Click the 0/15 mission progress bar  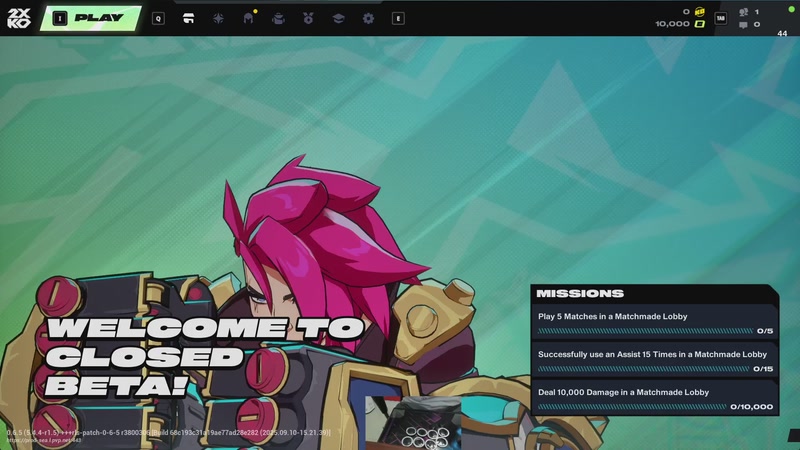click(x=643, y=369)
